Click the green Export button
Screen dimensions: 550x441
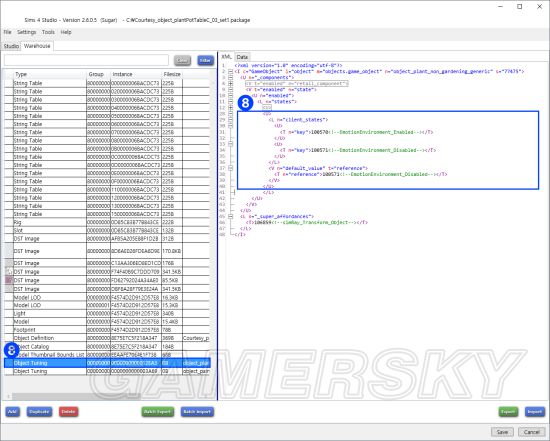pos(508,412)
